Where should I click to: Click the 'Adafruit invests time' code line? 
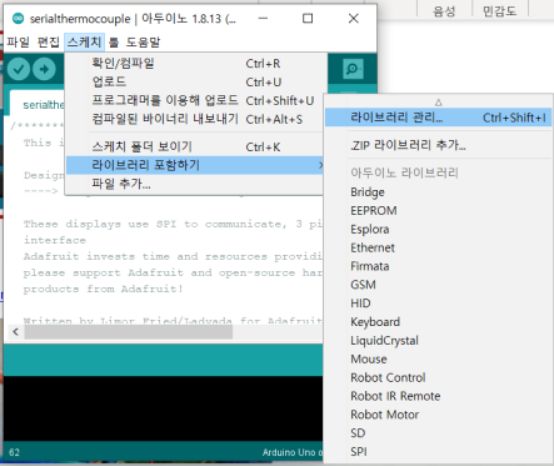[x=173, y=256]
